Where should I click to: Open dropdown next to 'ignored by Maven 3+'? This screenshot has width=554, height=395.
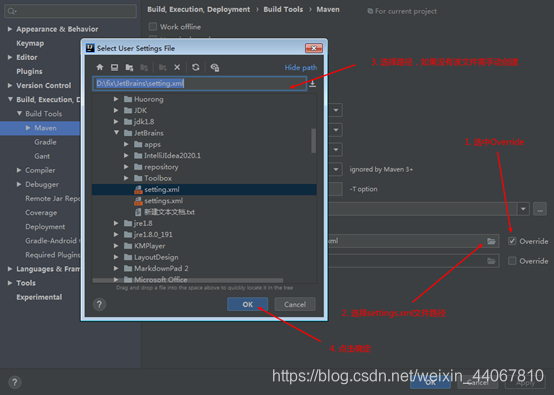click(336, 169)
